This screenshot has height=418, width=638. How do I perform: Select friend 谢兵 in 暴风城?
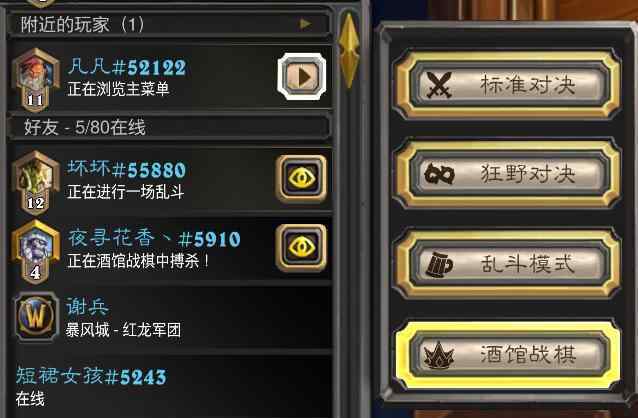[169, 317]
